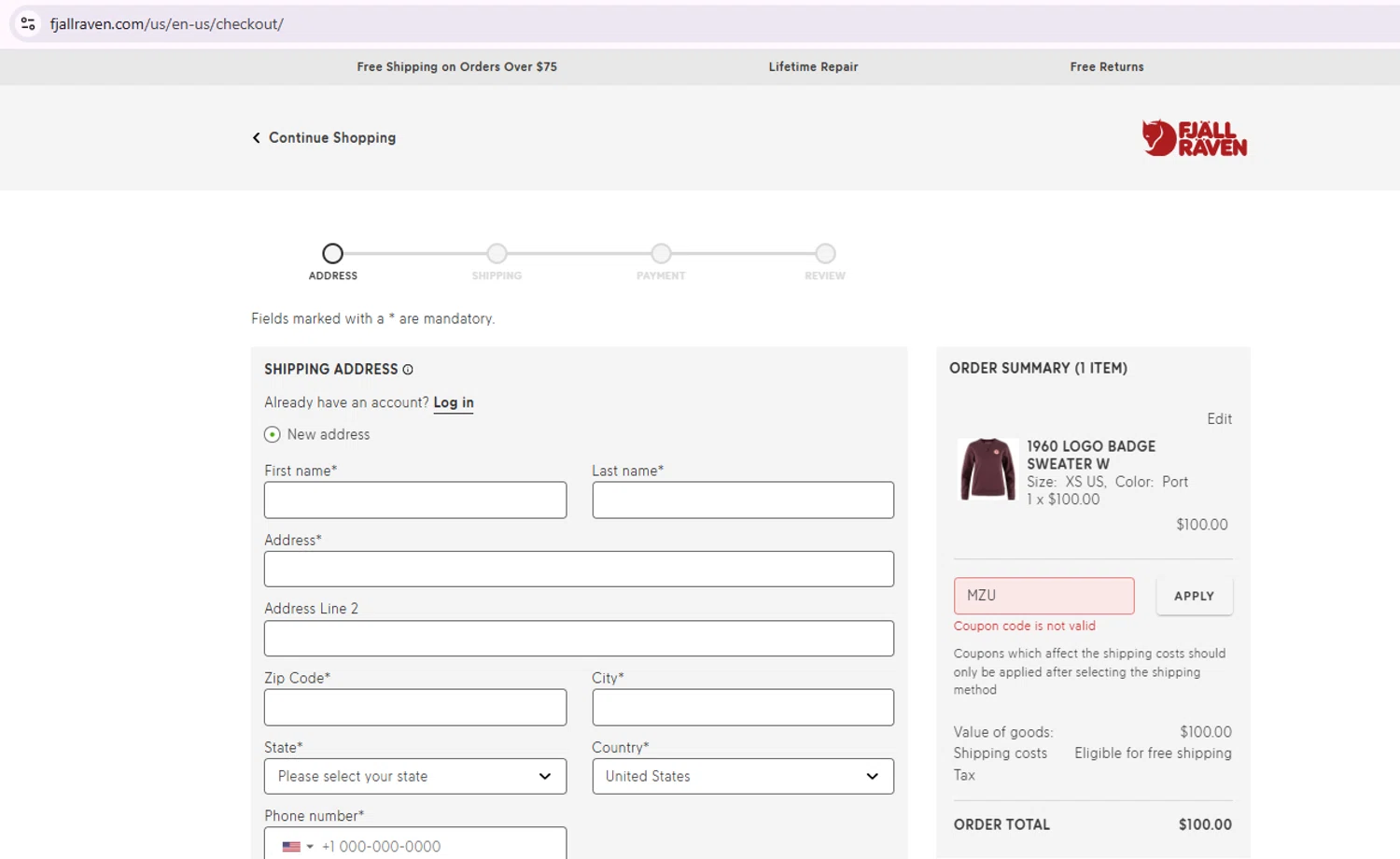Open the Country dropdown showing United States
The height and width of the screenshot is (859, 1400).
coord(743,776)
